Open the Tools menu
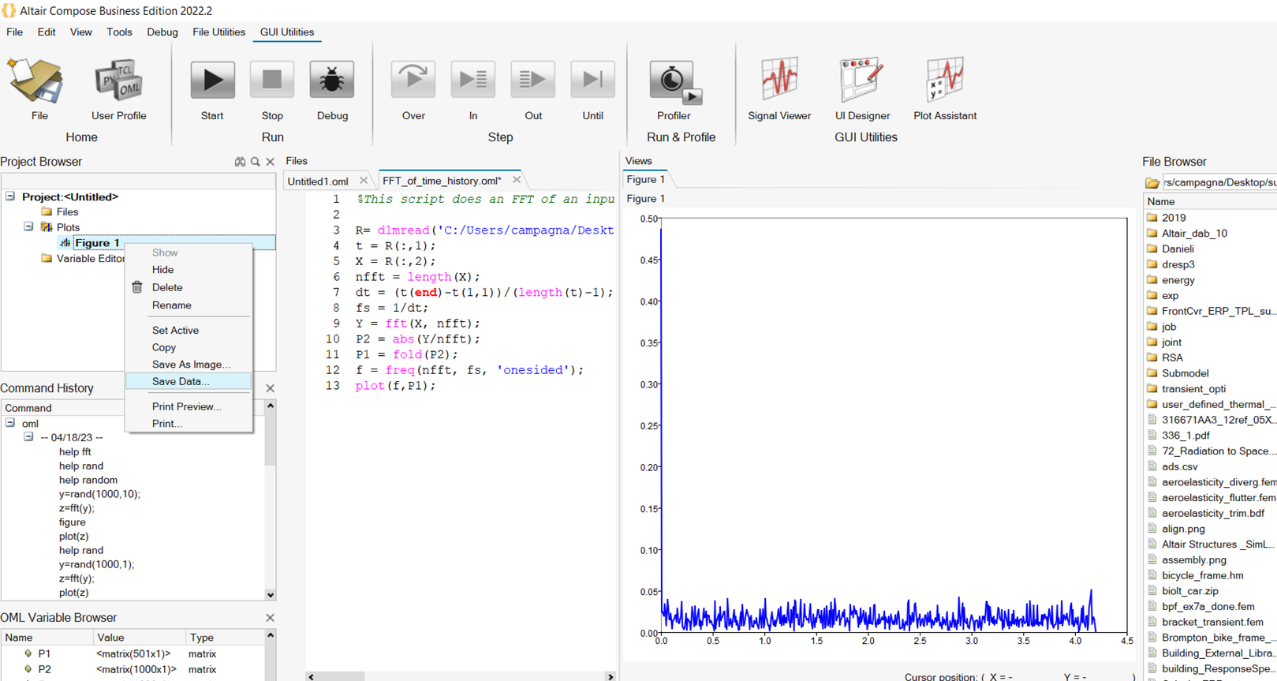Viewport: 1277px width, 681px height. pos(119,32)
